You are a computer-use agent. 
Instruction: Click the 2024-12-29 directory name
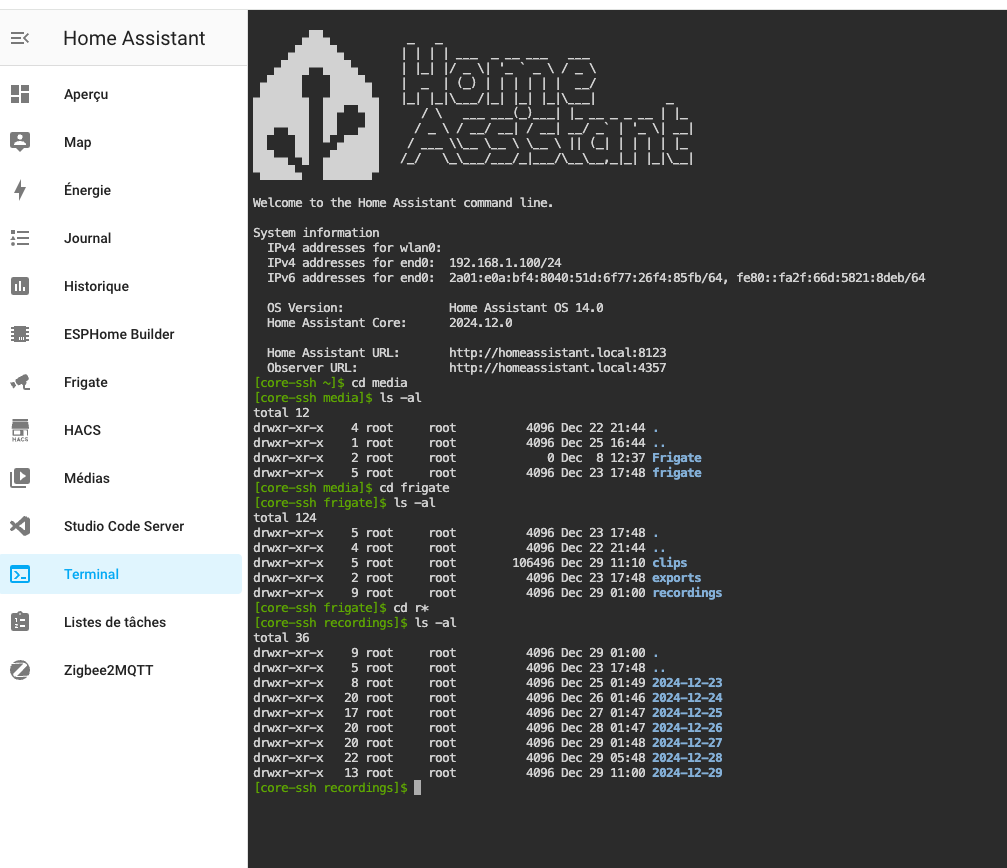click(687, 773)
